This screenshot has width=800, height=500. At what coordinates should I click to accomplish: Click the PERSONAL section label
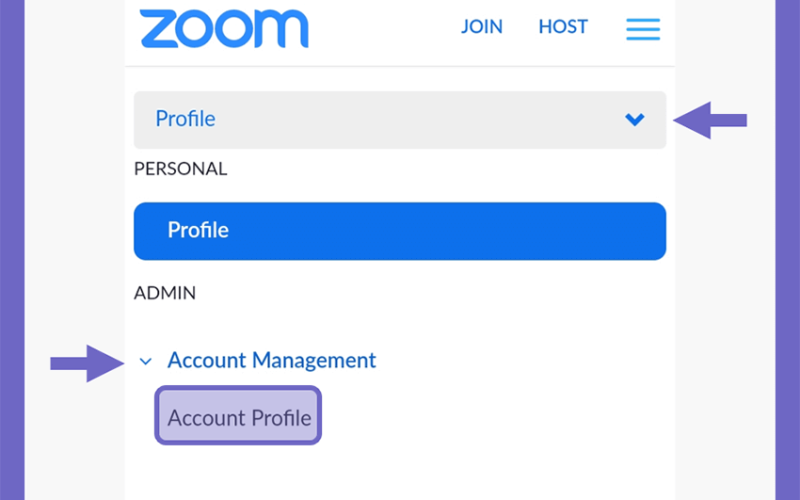pos(180,169)
